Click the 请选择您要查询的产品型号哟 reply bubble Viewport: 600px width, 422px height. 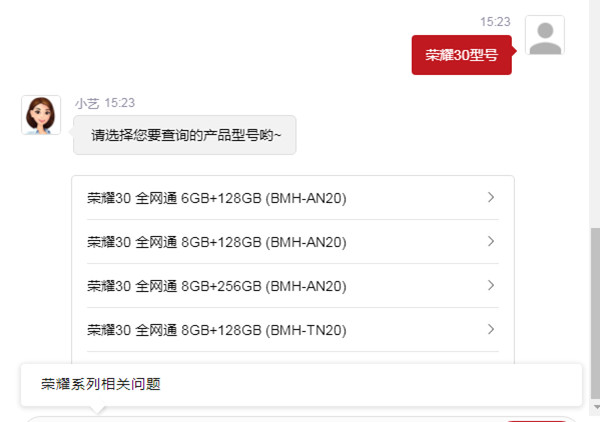pos(184,135)
